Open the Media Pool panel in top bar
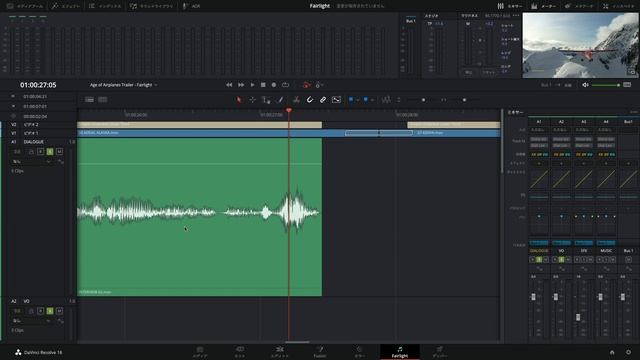 click(x=24, y=6)
